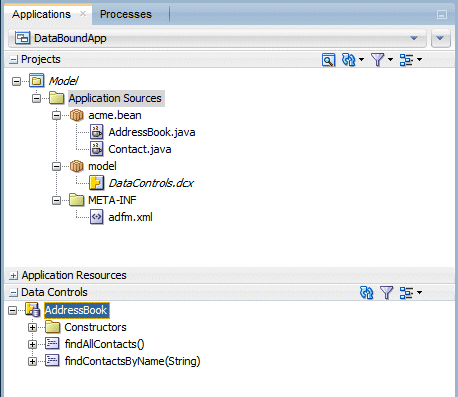Click the Contact.java file icon
Screen dimensions: 458x397
click(97, 149)
